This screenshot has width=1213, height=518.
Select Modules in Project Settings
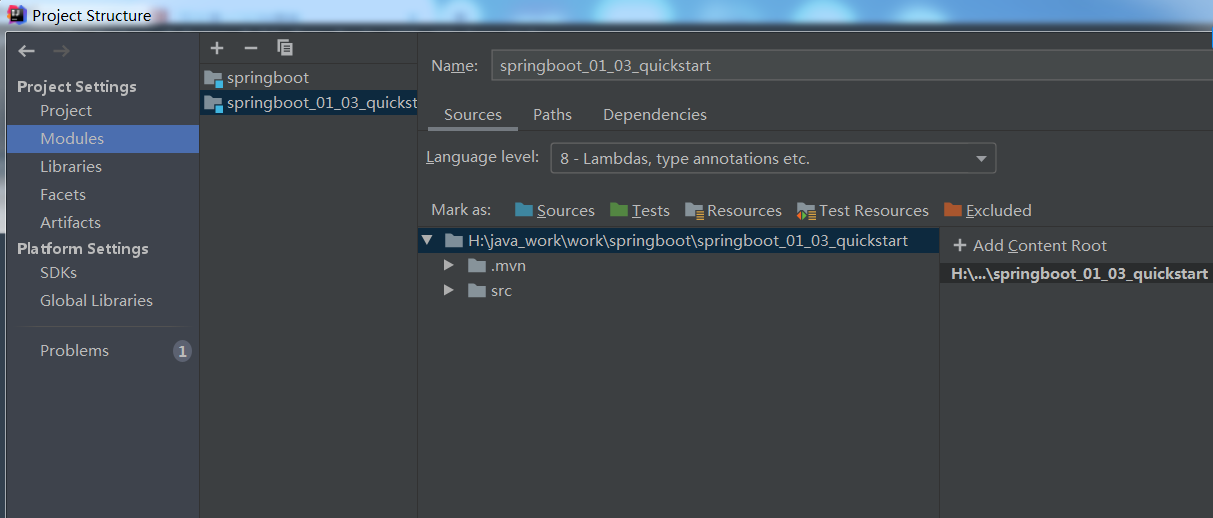(103, 139)
